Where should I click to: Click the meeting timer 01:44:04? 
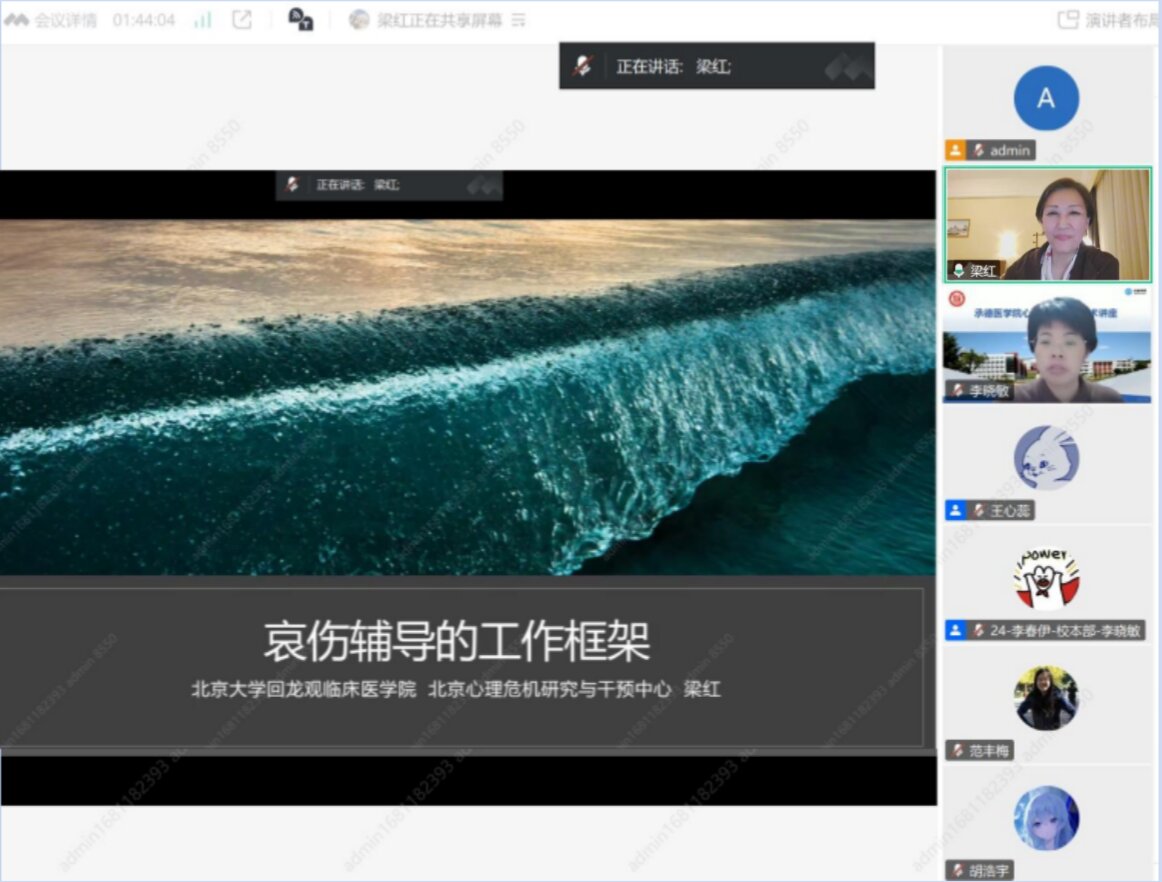click(144, 20)
